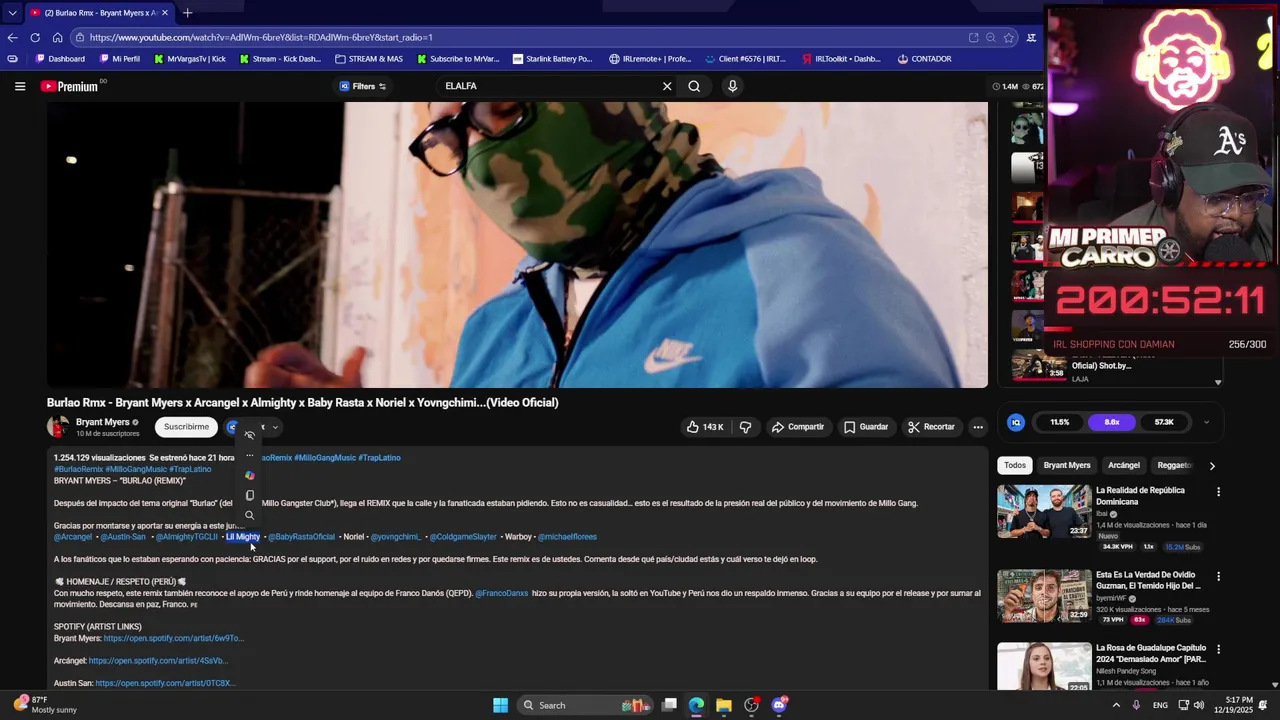This screenshot has width=1280, height=720.
Task: Open La Rosa de Guadalupe video thumbnail
Action: (1044, 666)
